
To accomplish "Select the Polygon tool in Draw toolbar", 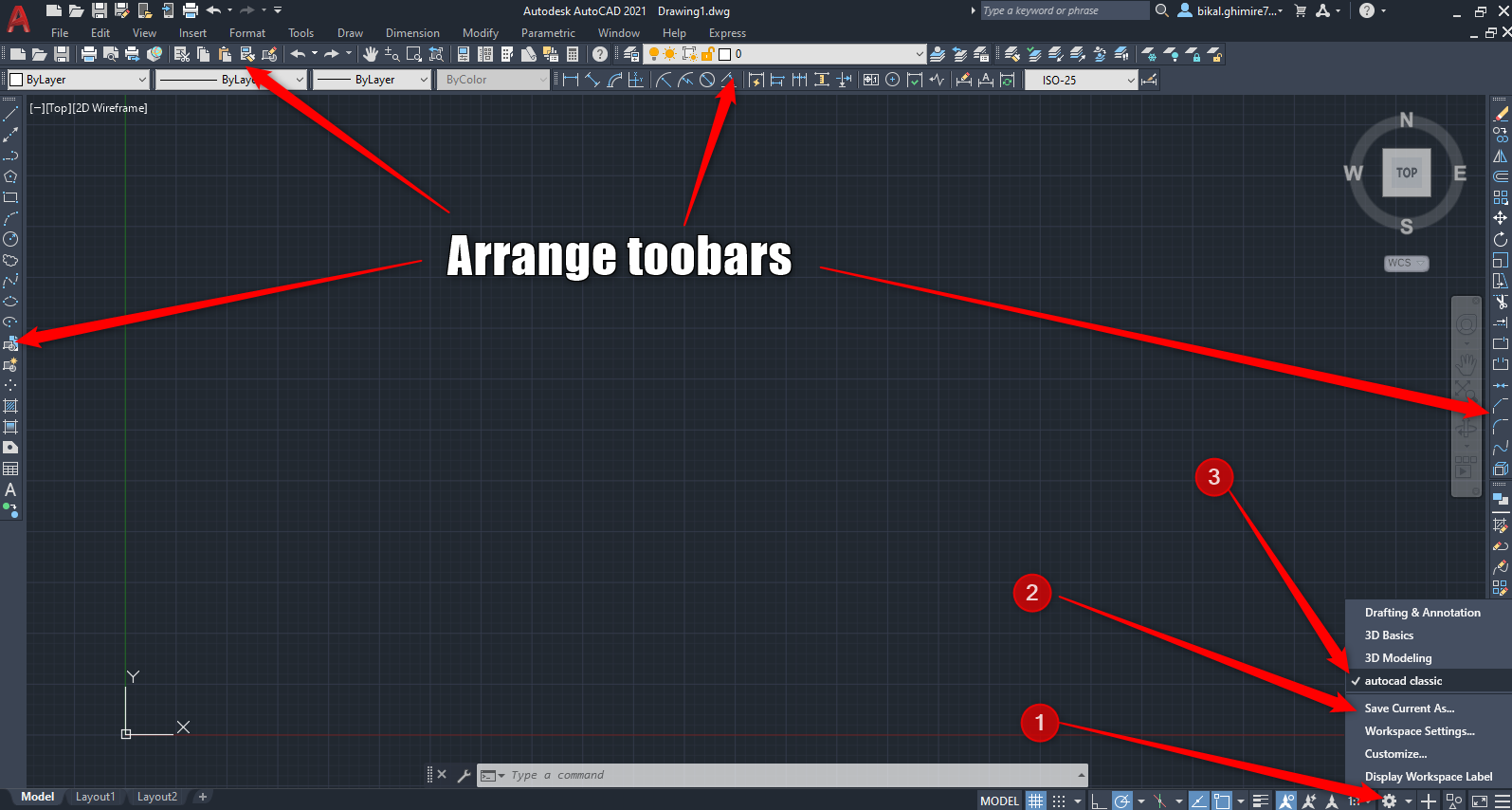I will coord(10,176).
